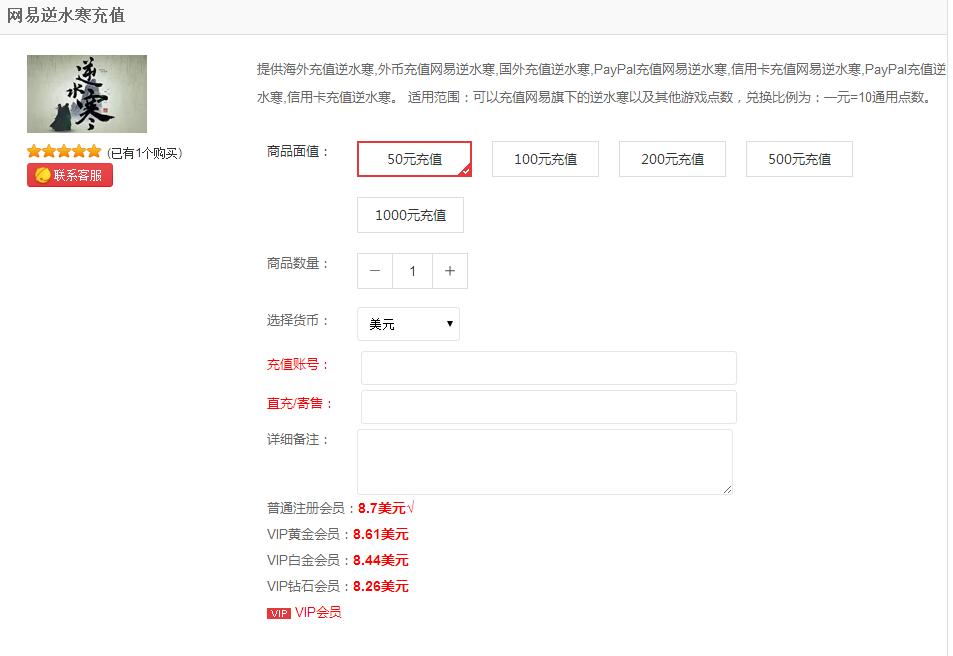Image resolution: width=953 pixels, height=656 pixels.
Task: Open the 美元 currency dropdown
Action: click(408, 324)
